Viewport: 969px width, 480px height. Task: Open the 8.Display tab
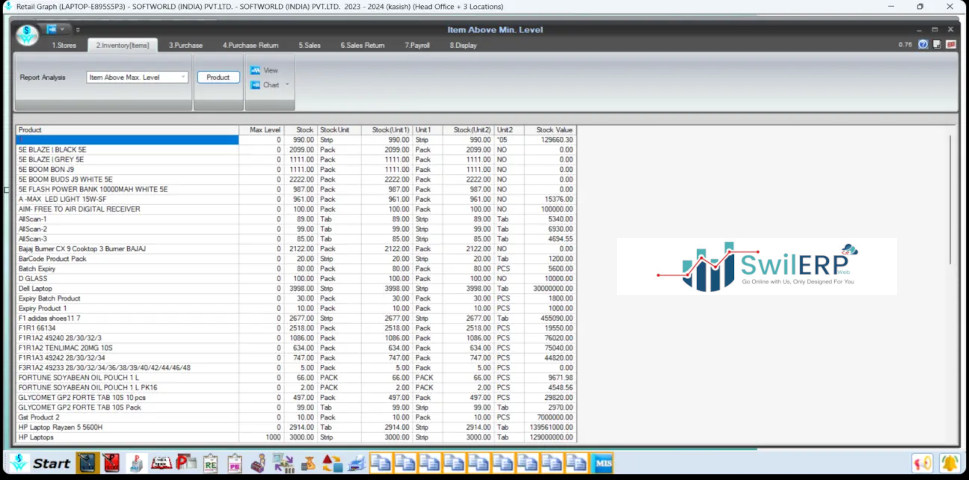tap(463, 45)
